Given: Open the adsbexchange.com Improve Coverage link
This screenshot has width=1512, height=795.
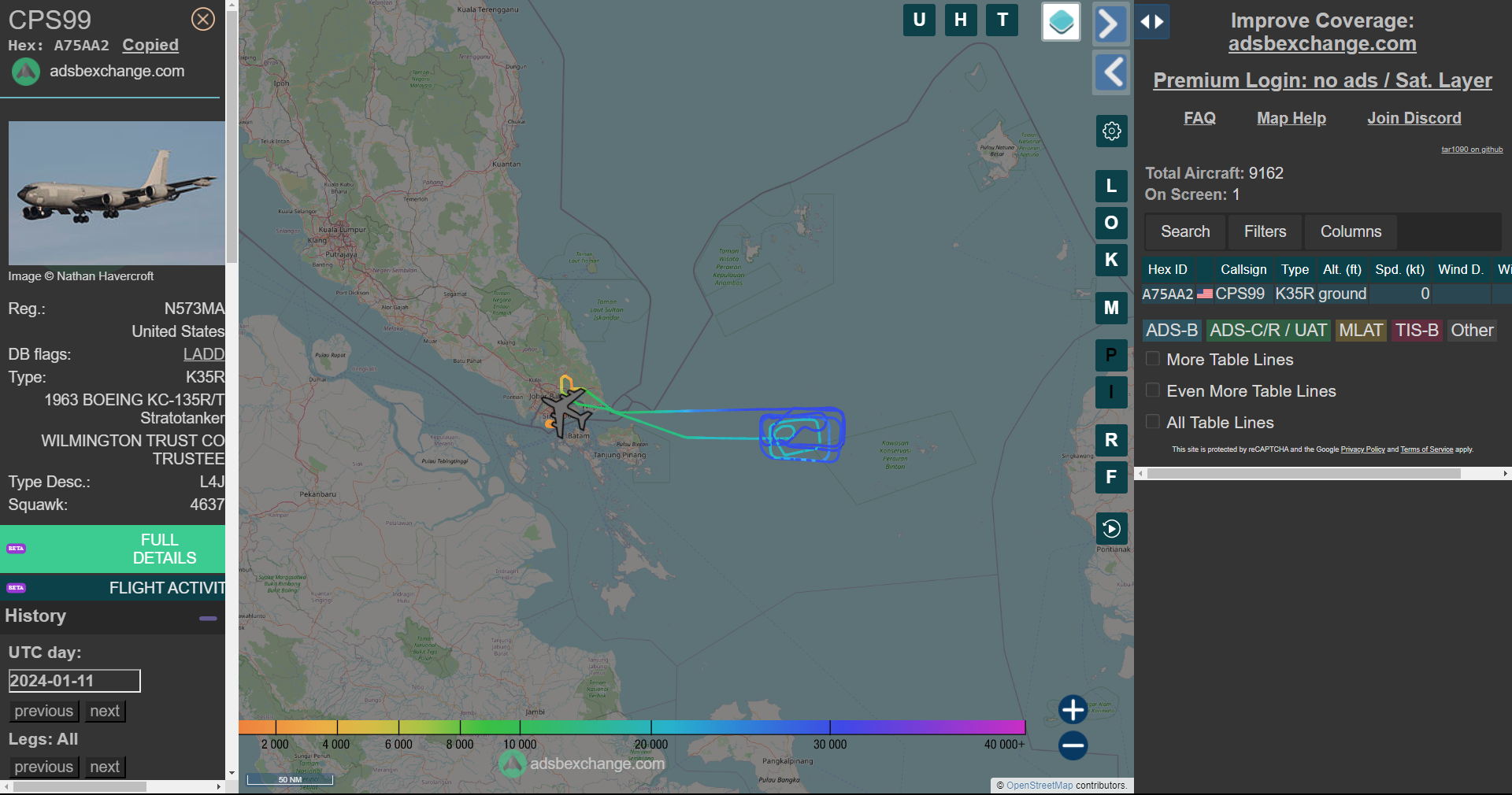Looking at the screenshot, I should pyautogui.click(x=1322, y=44).
